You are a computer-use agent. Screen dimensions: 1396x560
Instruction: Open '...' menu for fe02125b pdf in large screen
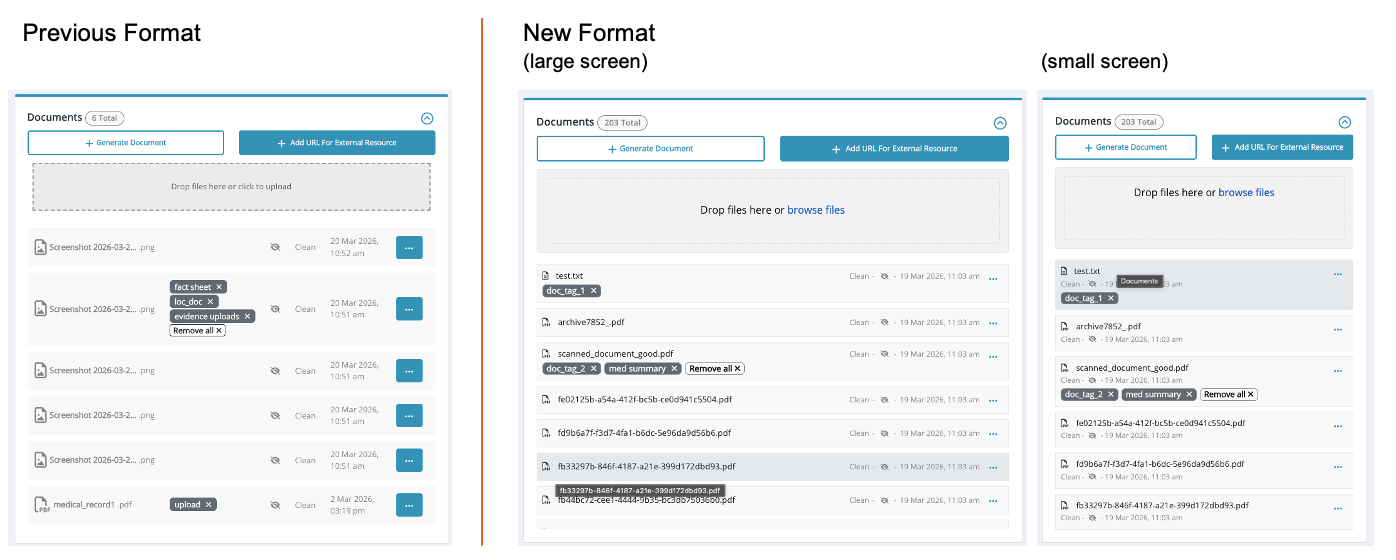click(993, 401)
